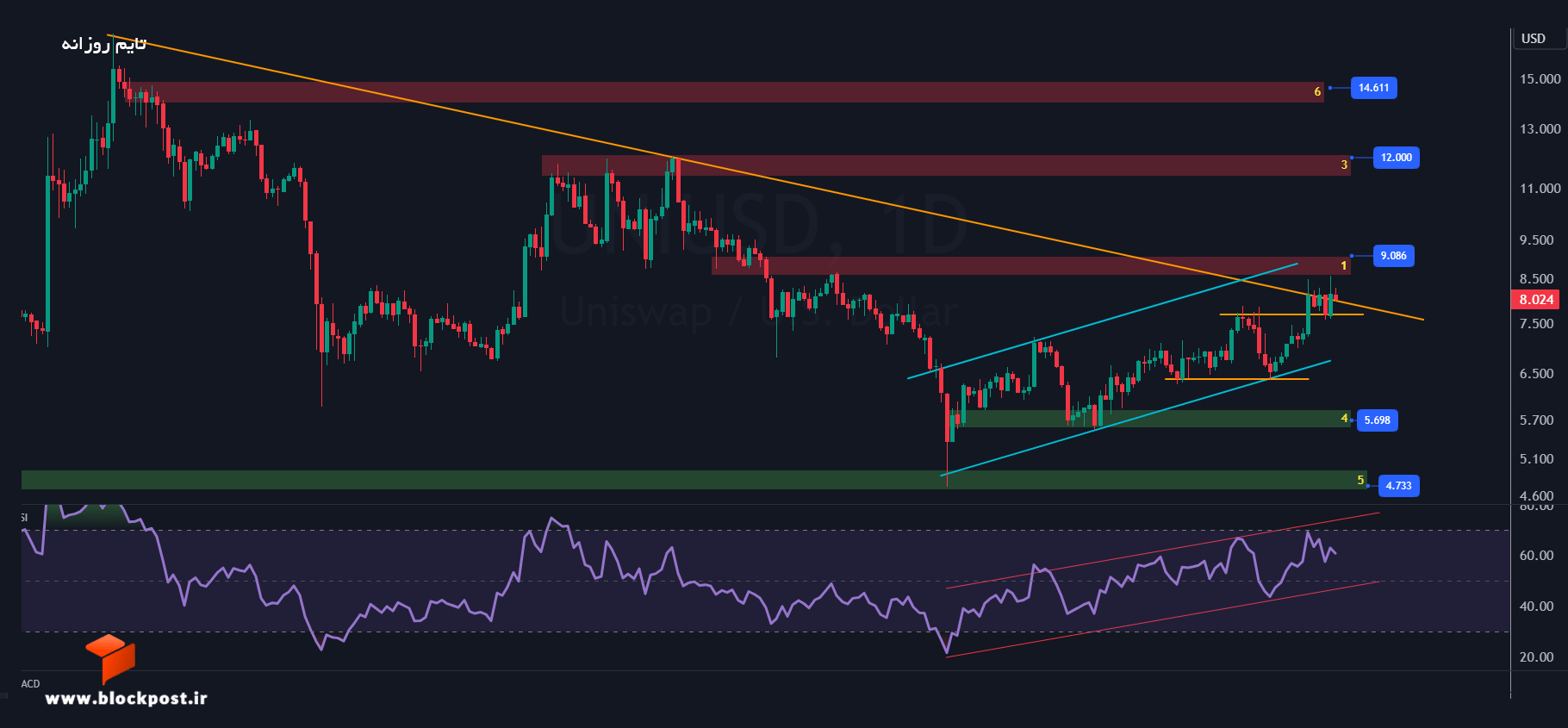The height and width of the screenshot is (728, 1568).
Task: Click the 9.086 resistance price tag
Action: click(1393, 256)
